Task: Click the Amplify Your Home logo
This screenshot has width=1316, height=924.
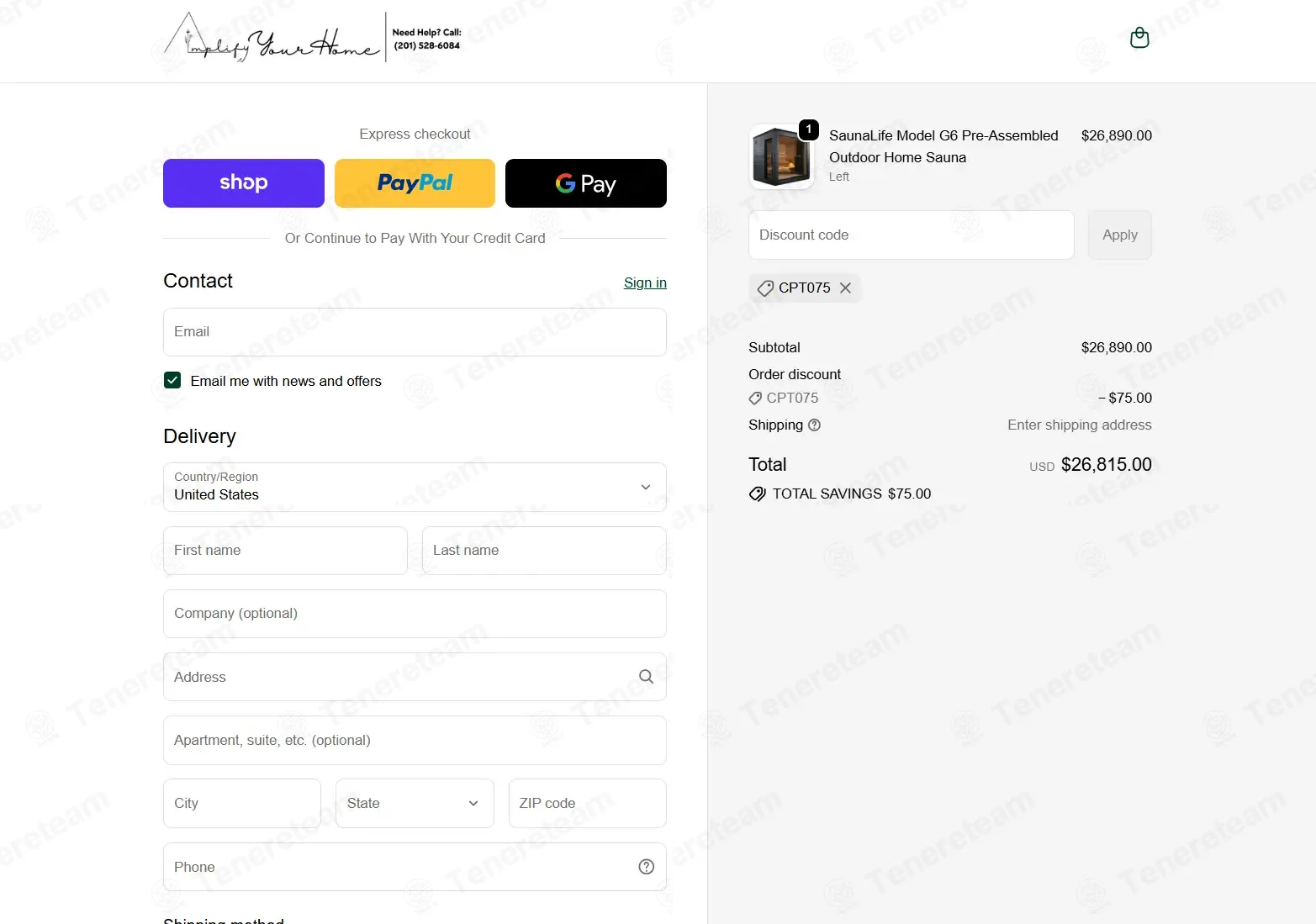Action: (272, 38)
